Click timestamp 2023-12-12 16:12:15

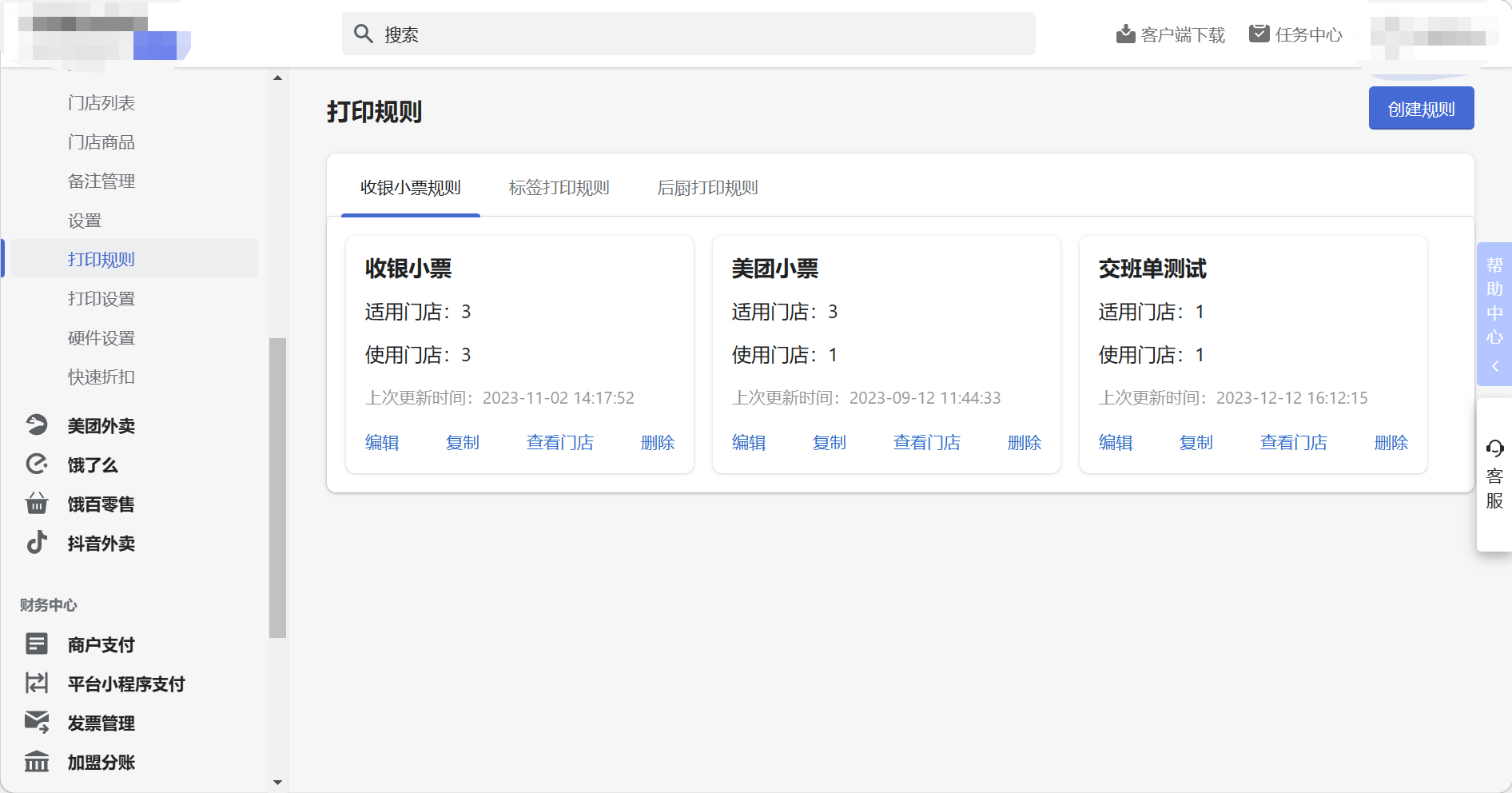tap(1292, 398)
